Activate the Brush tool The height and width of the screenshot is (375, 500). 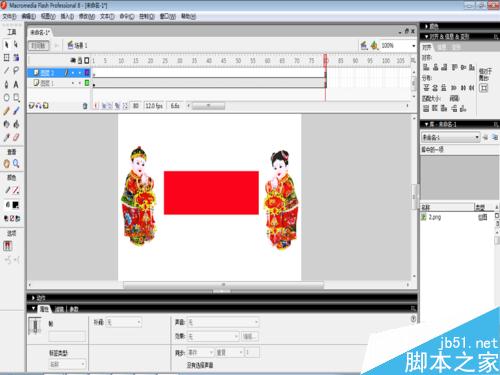(x=16, y=111)
